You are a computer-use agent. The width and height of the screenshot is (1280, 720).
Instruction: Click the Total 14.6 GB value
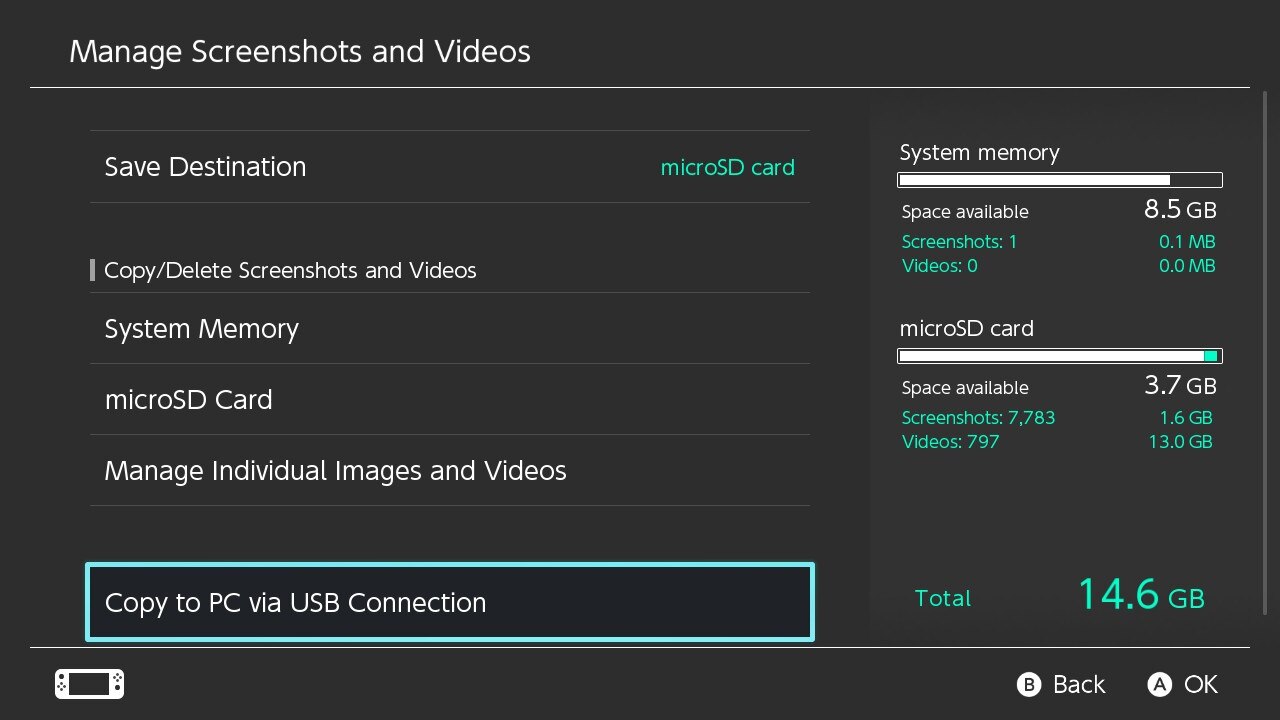(x=1141, y=595)
